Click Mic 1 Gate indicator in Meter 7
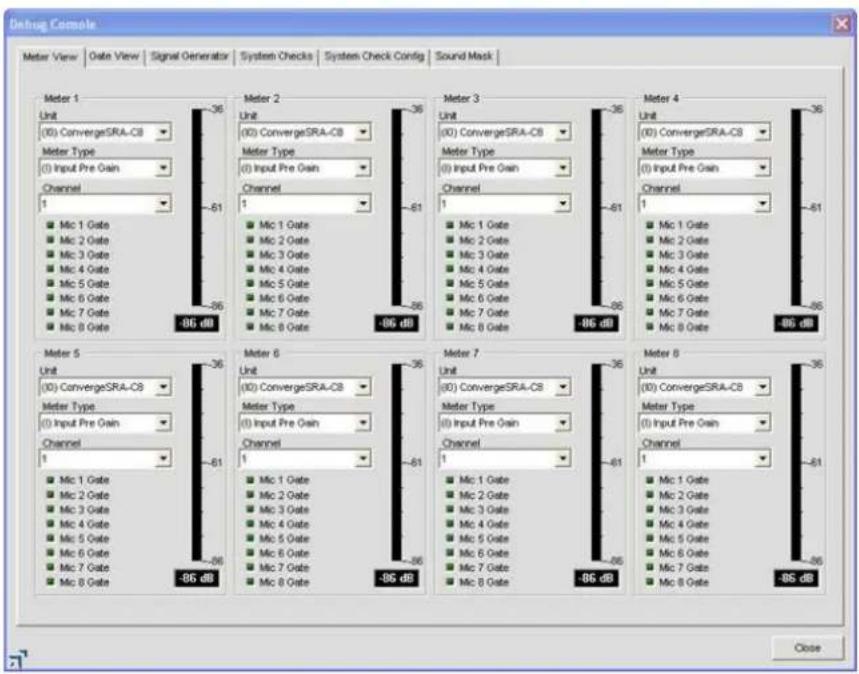This screenshot has height=674, width=859. 450,479
